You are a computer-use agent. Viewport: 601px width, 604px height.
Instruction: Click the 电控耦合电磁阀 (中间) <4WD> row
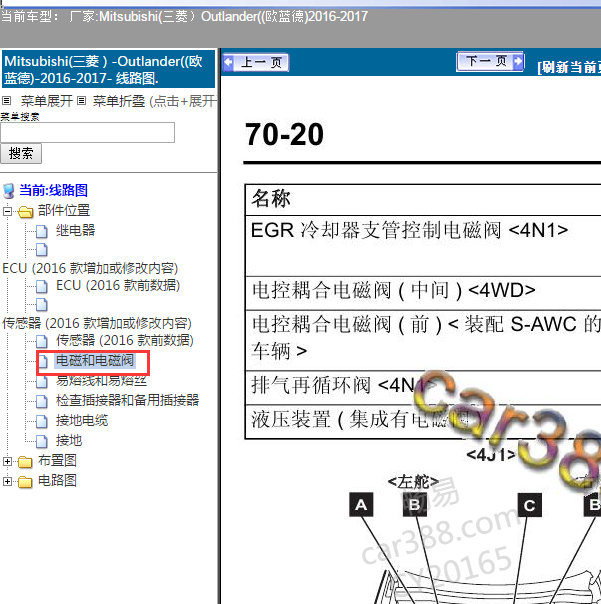[423, 293]
